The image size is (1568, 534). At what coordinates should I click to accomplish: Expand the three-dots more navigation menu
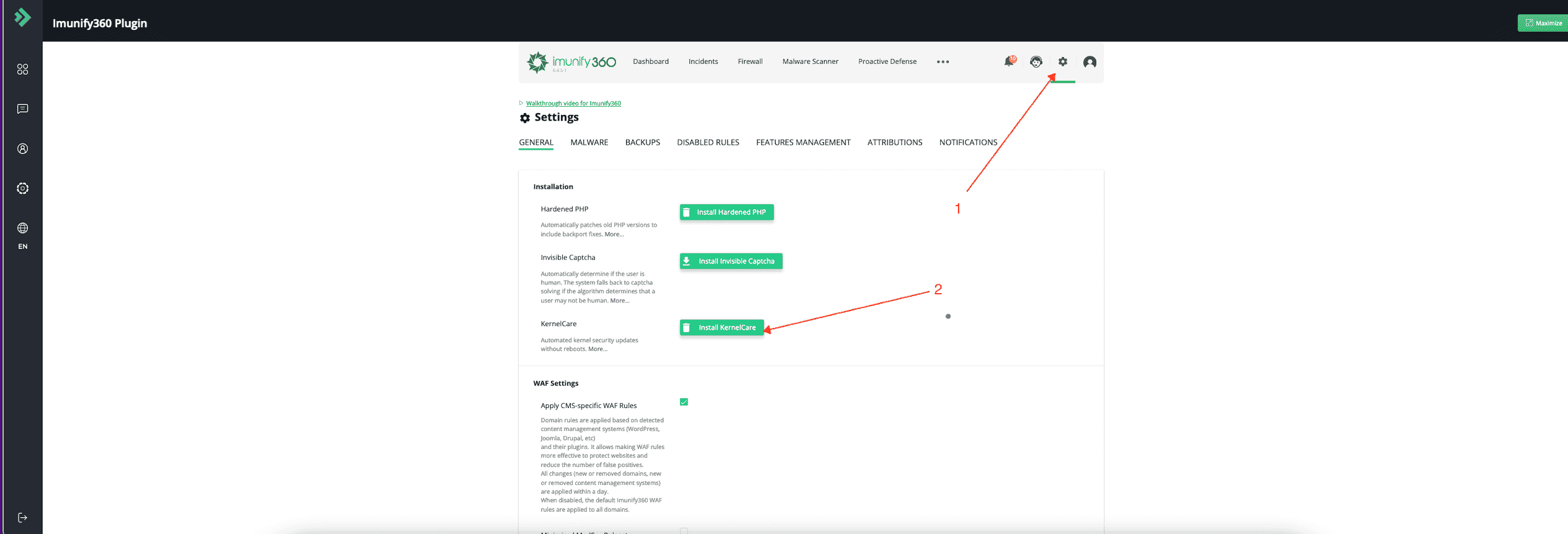[943, 61]
